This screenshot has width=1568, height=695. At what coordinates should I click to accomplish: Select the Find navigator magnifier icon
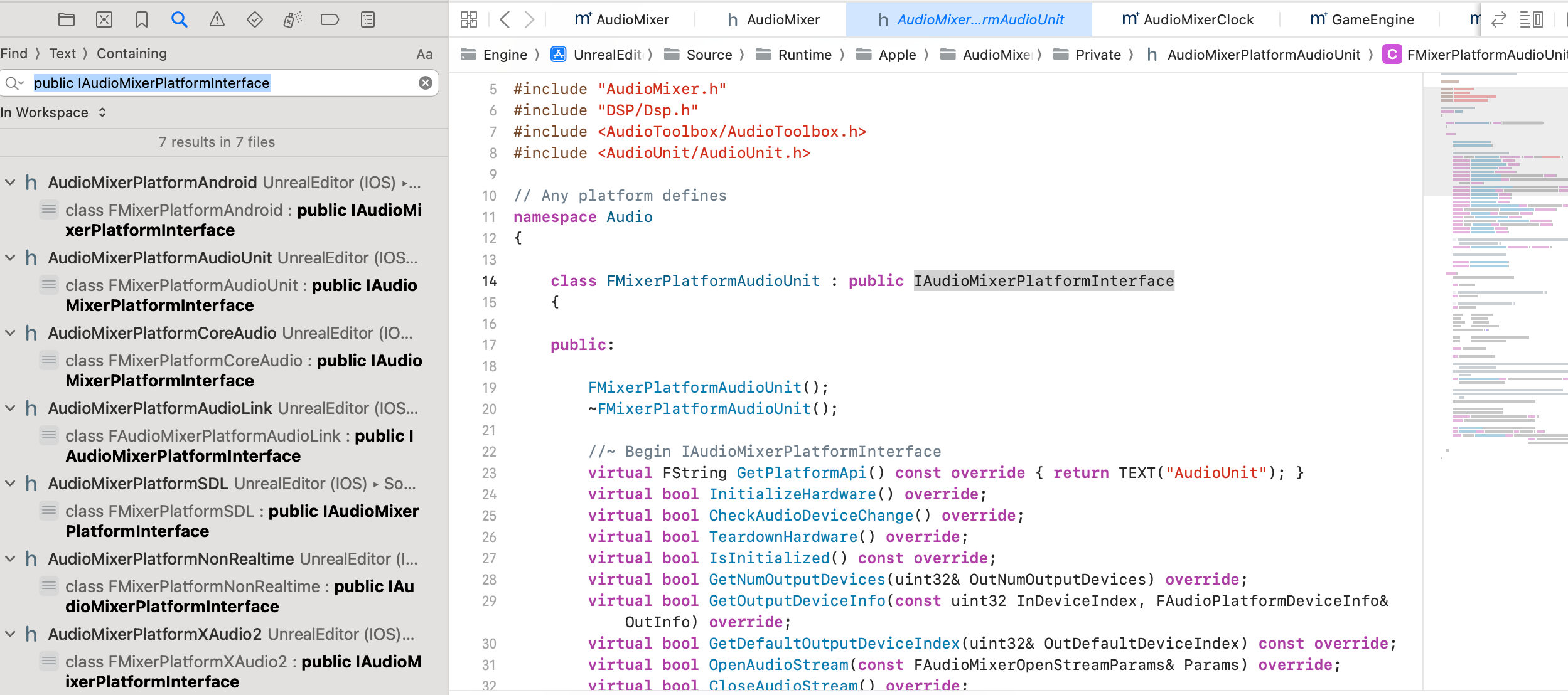[x=180, y=19]
